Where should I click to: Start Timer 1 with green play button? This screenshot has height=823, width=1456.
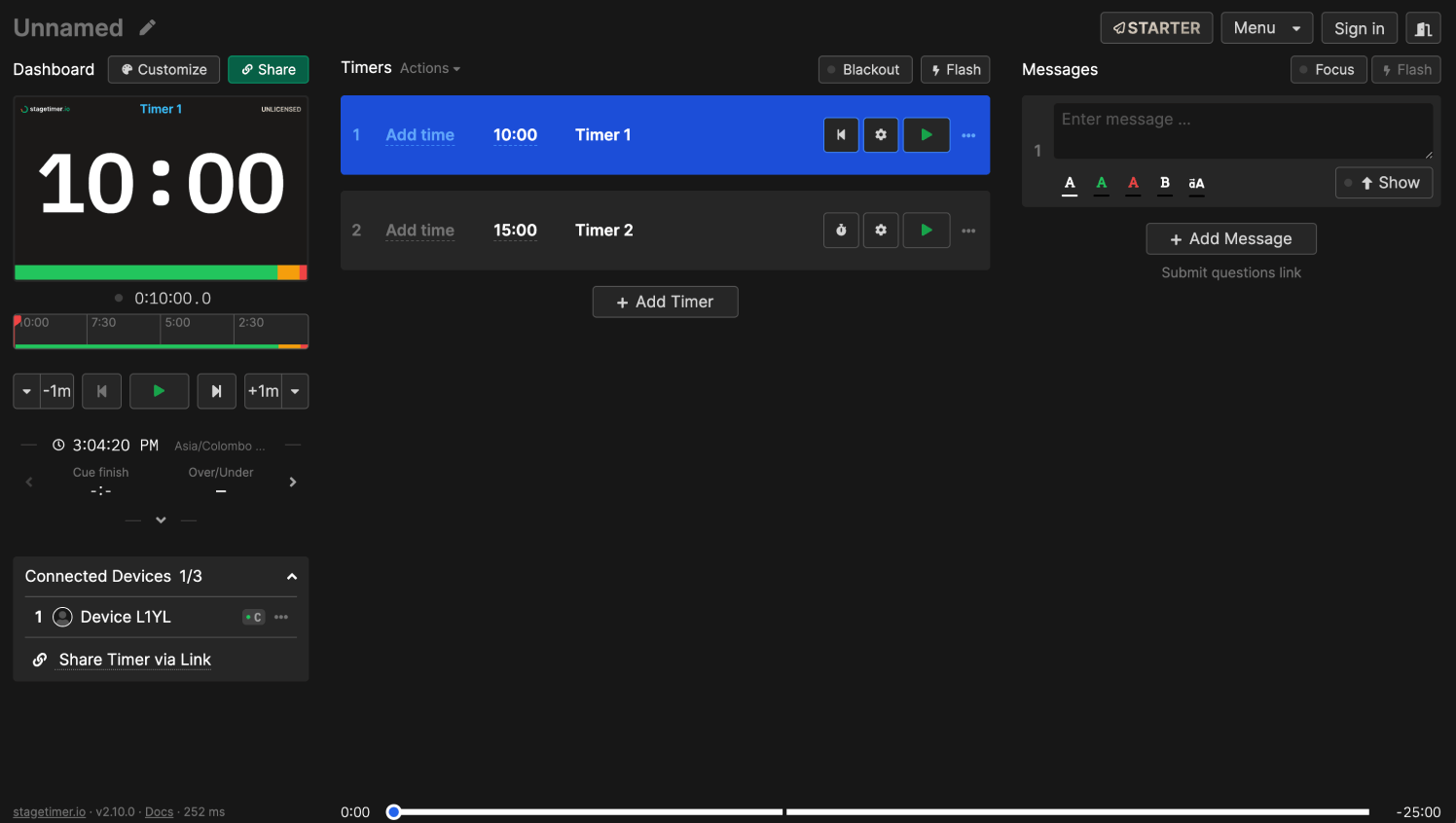(x=927, y=135)
